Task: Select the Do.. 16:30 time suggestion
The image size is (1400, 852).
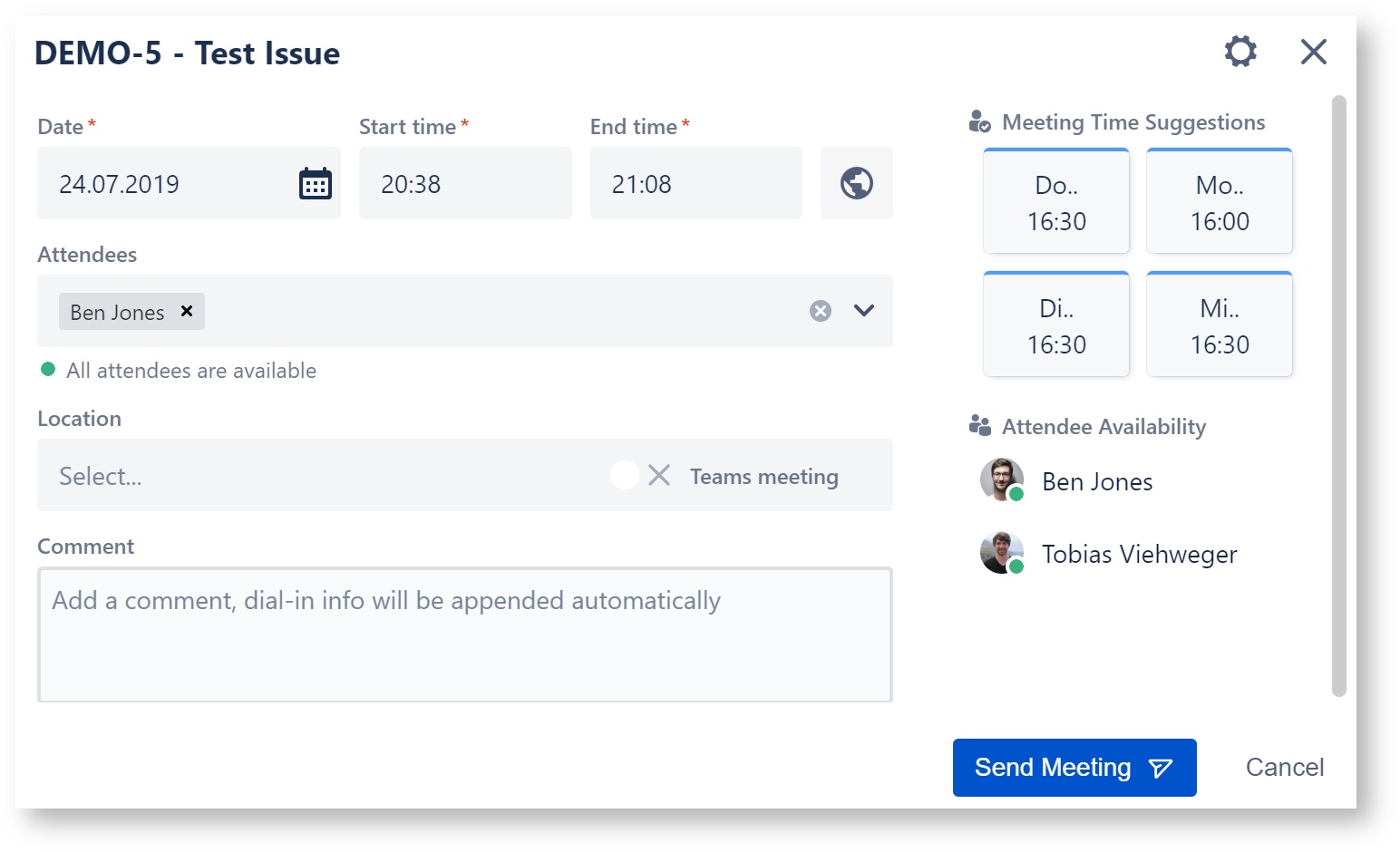Action: [x=1056, y=202]
